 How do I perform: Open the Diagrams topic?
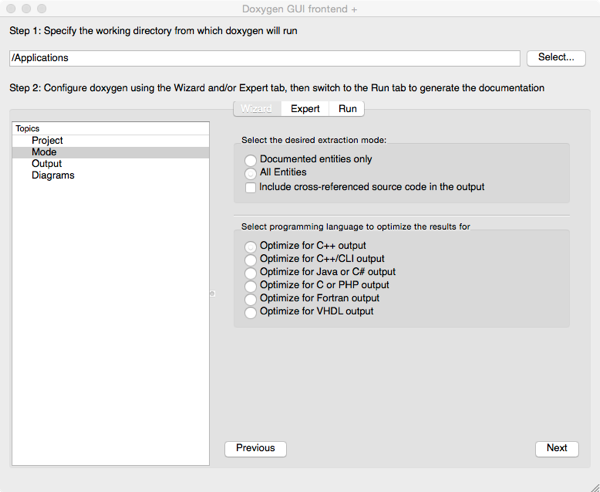(x=53, y=176)
